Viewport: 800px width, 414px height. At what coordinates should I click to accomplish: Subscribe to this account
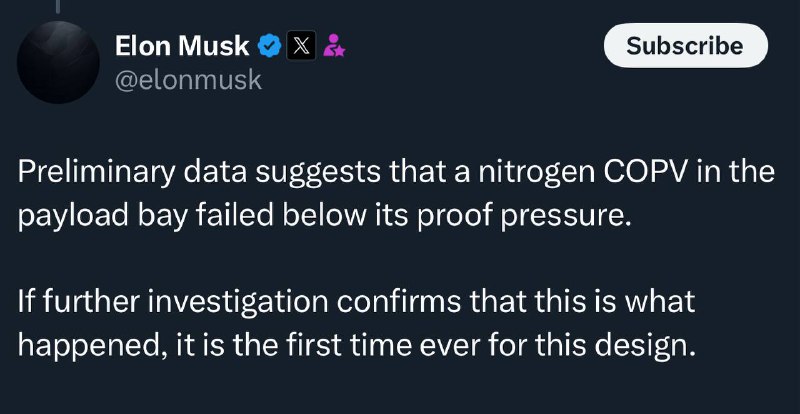click(685, 45)
